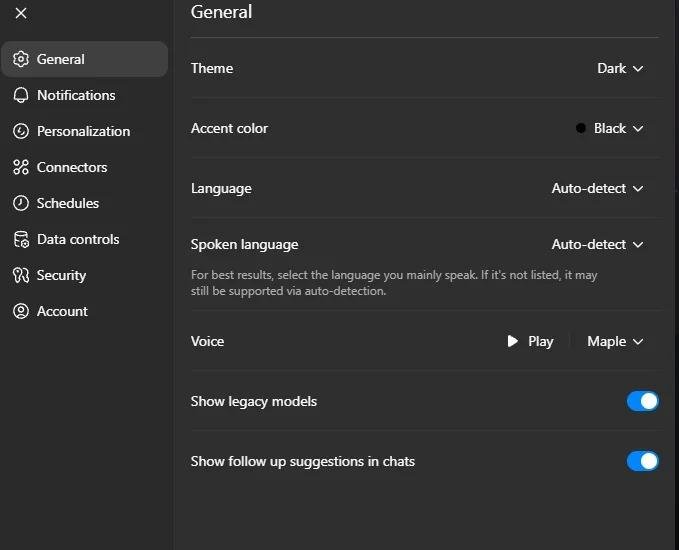The width and height of the screenshot is (679, 550).
Task: Click the Theme label
Action: (212, 68)
